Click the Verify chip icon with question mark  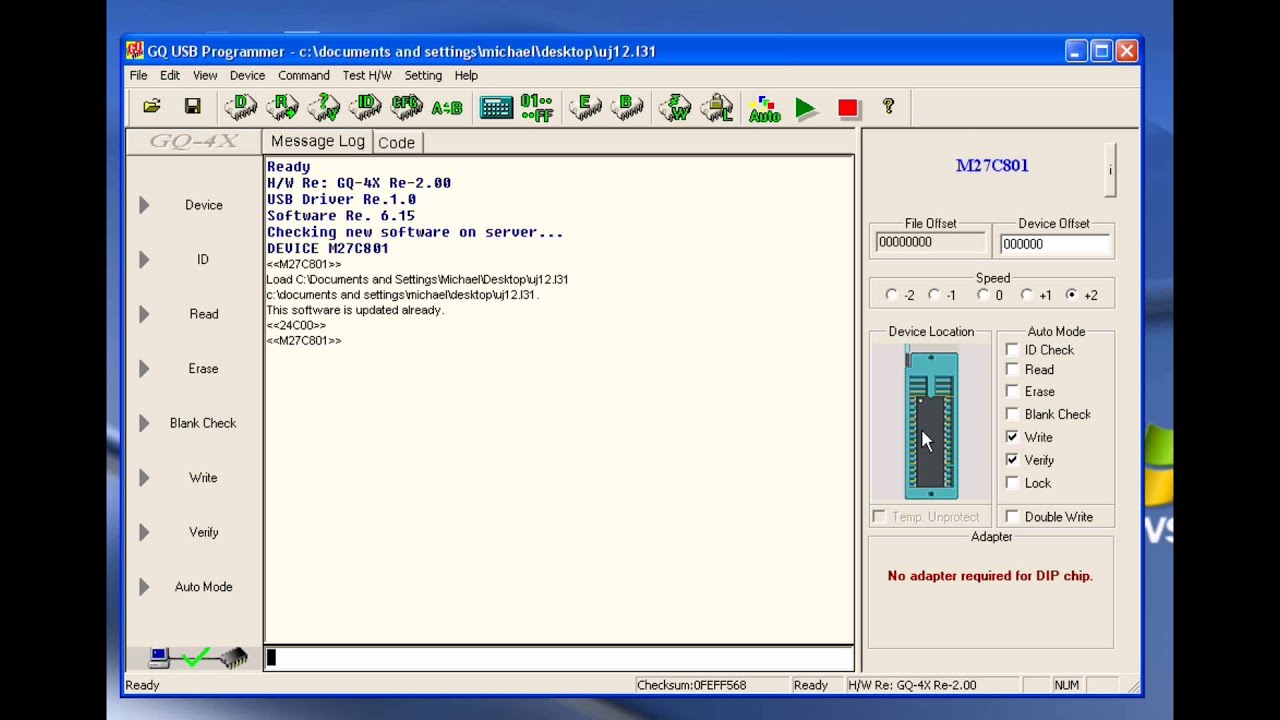click(x=324, y=107)
